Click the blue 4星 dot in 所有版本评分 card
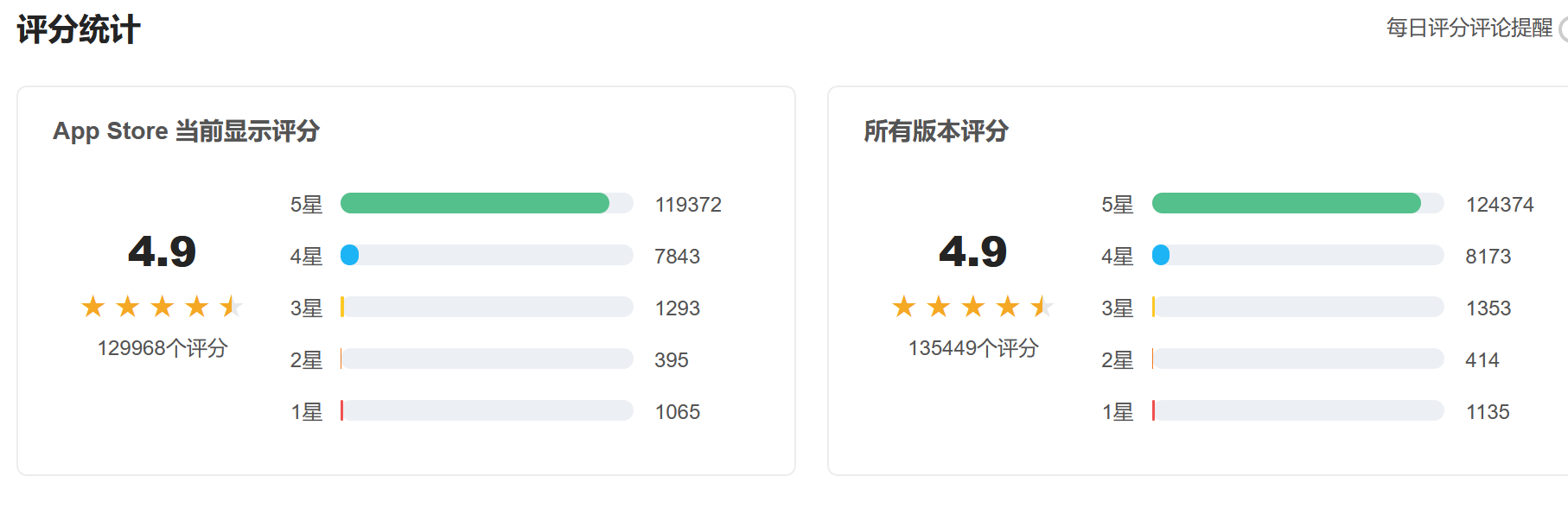The height and width of the screenshot is (508, 1568). tap(1161, 255)
